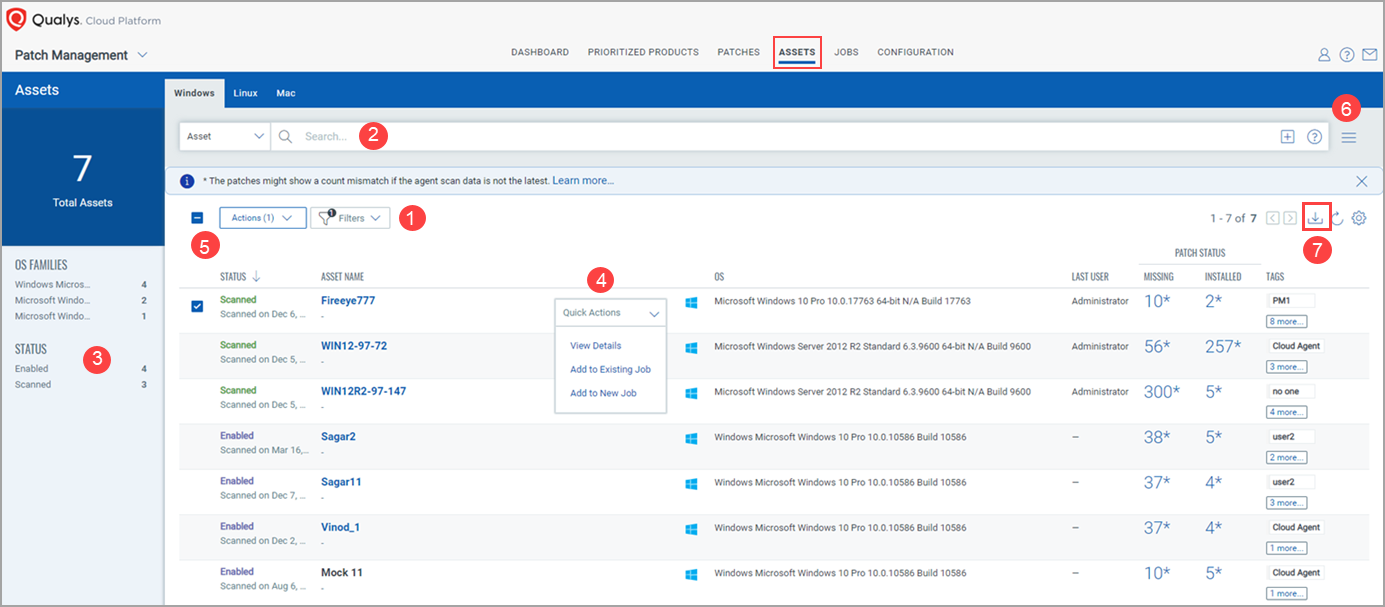Image resolution: width=1385 pixels, height=607 pixels.
Task: Switch to the Linux assets tab
Action: (246, 93)
